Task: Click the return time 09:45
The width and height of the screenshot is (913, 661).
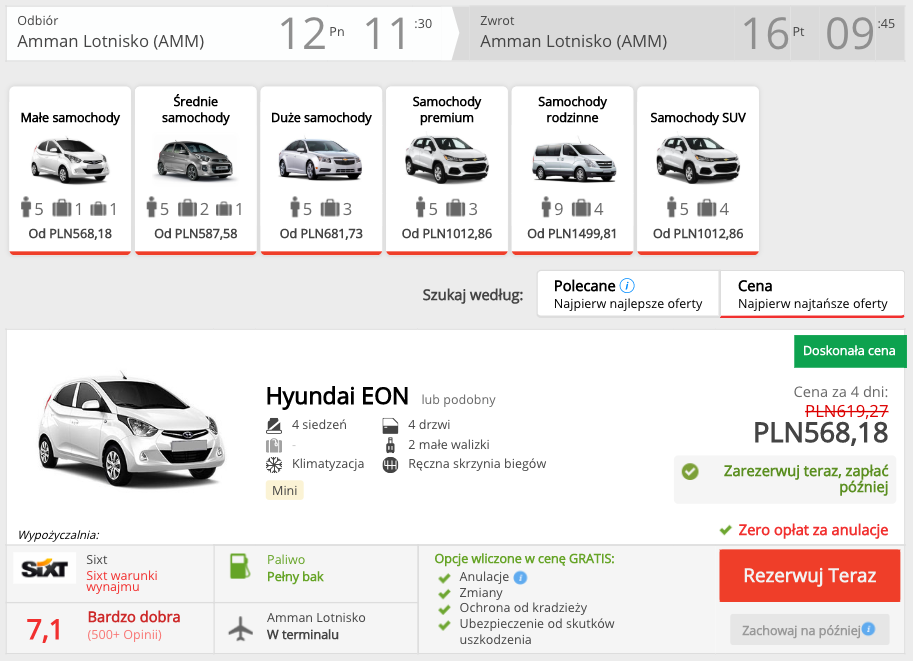Action: tap(860, 33)
